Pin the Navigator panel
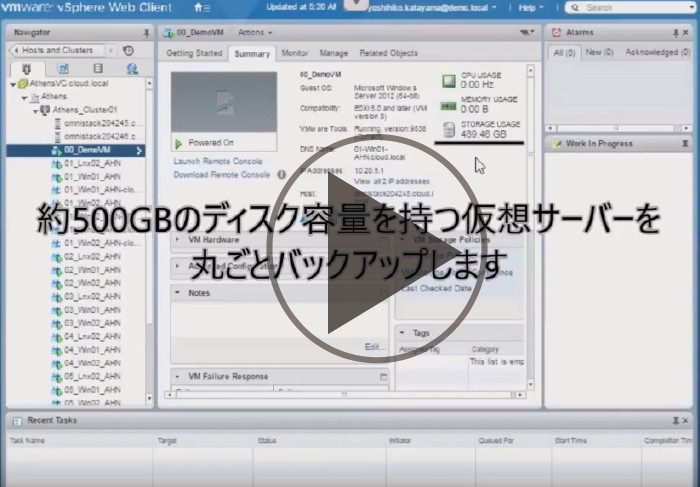Screen dimensions: 700x487 coord(146,33)
